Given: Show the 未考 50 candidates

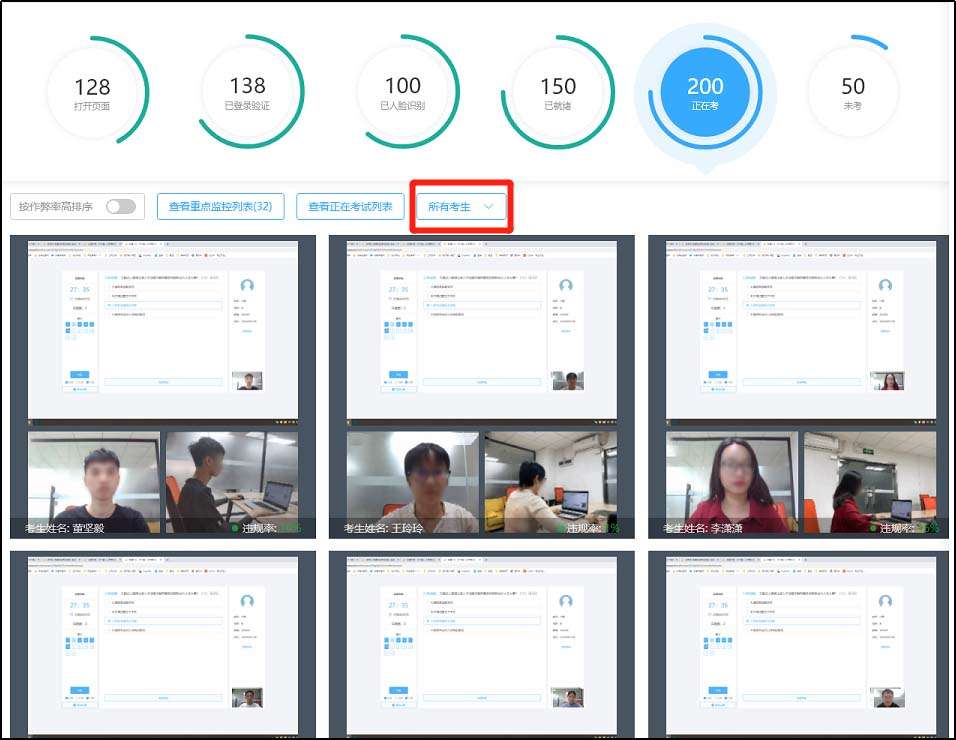Looking at the screenshot, I should point(853,93).
